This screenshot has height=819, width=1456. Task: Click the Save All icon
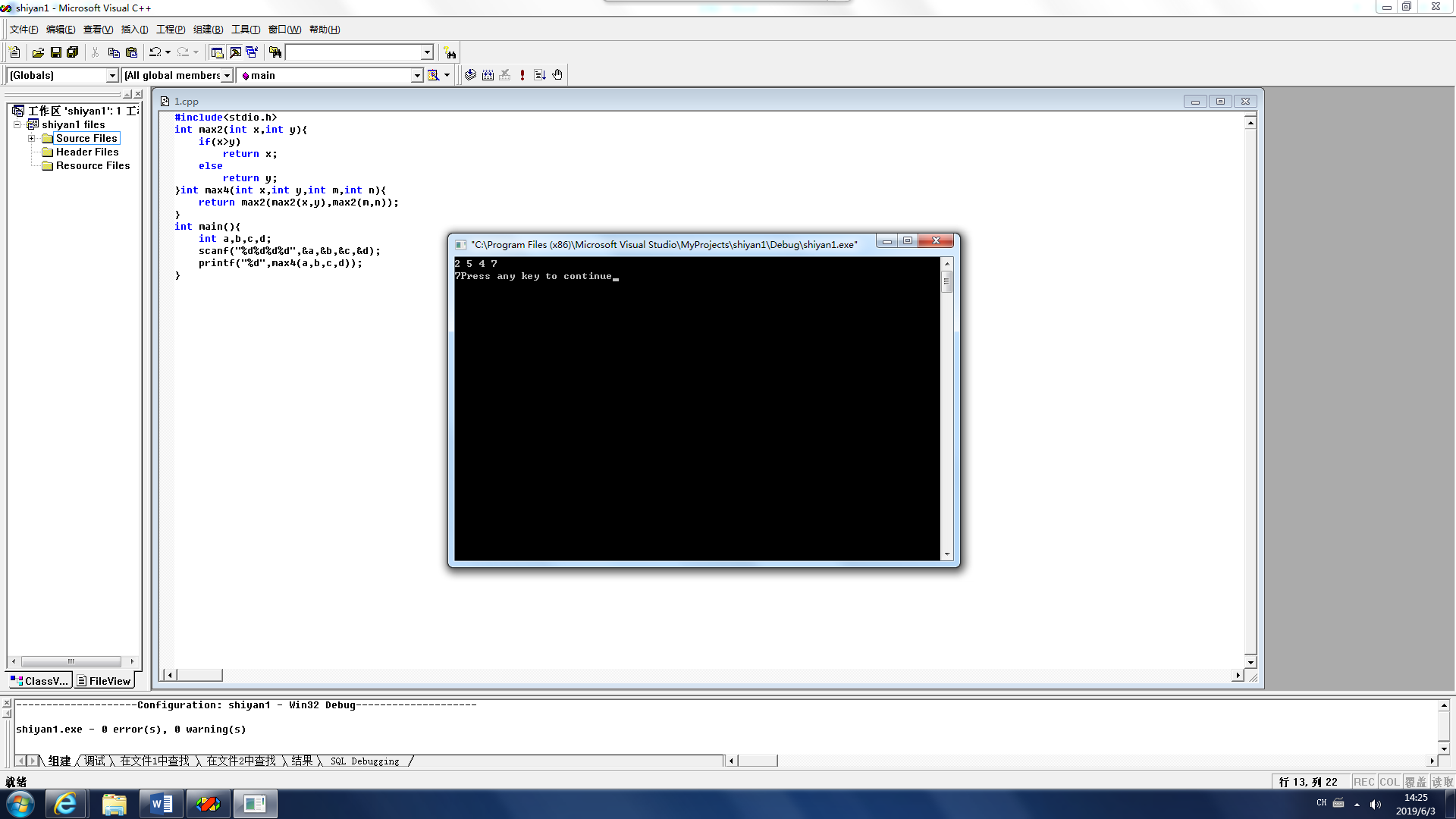73,52
